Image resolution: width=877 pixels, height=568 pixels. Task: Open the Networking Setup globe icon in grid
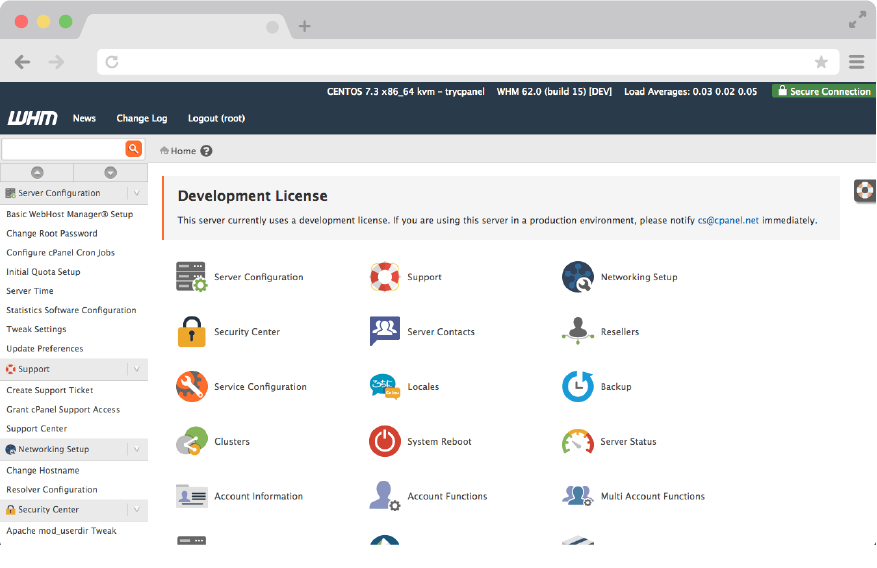pos(578,277)
